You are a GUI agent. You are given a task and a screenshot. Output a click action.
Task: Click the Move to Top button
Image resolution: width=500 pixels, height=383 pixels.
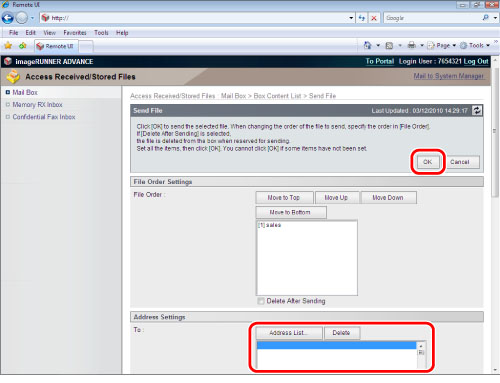click(284, 198)
